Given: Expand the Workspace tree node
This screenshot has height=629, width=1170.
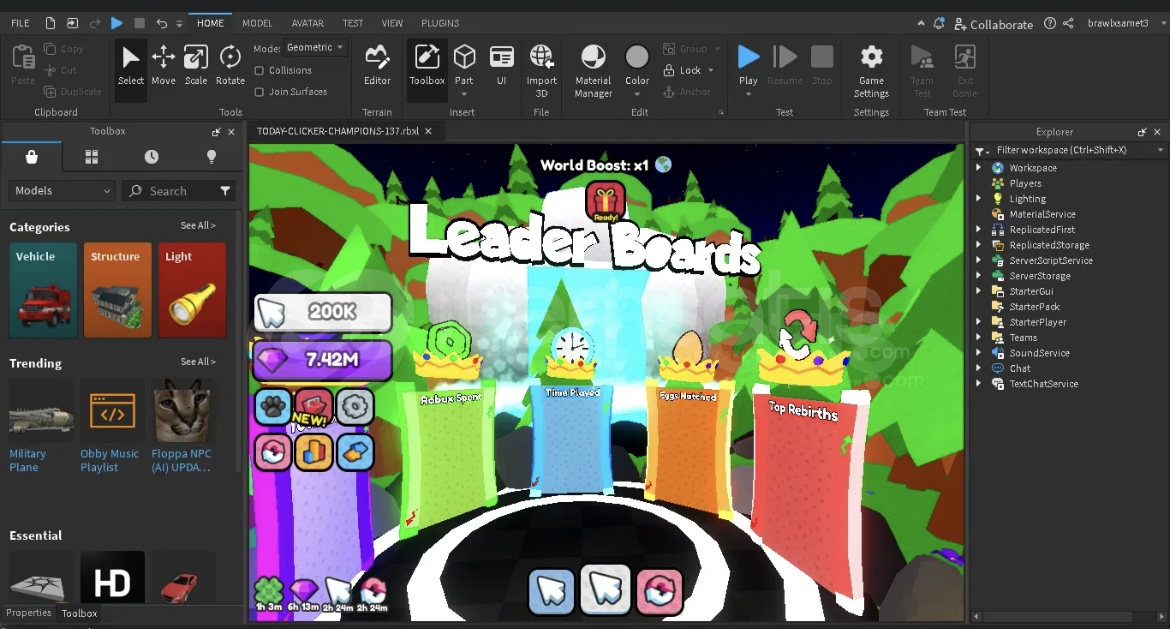Looking at the screenshot, I should click(978, 168).
